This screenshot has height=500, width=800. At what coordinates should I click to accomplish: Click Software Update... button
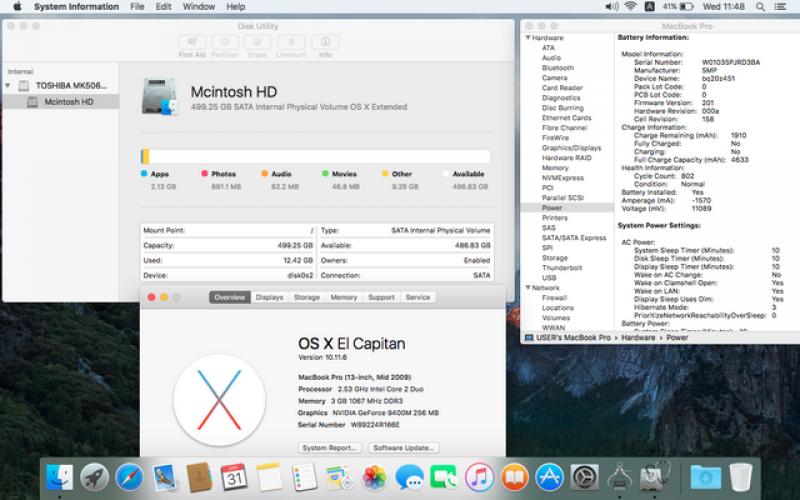point(404,447)
